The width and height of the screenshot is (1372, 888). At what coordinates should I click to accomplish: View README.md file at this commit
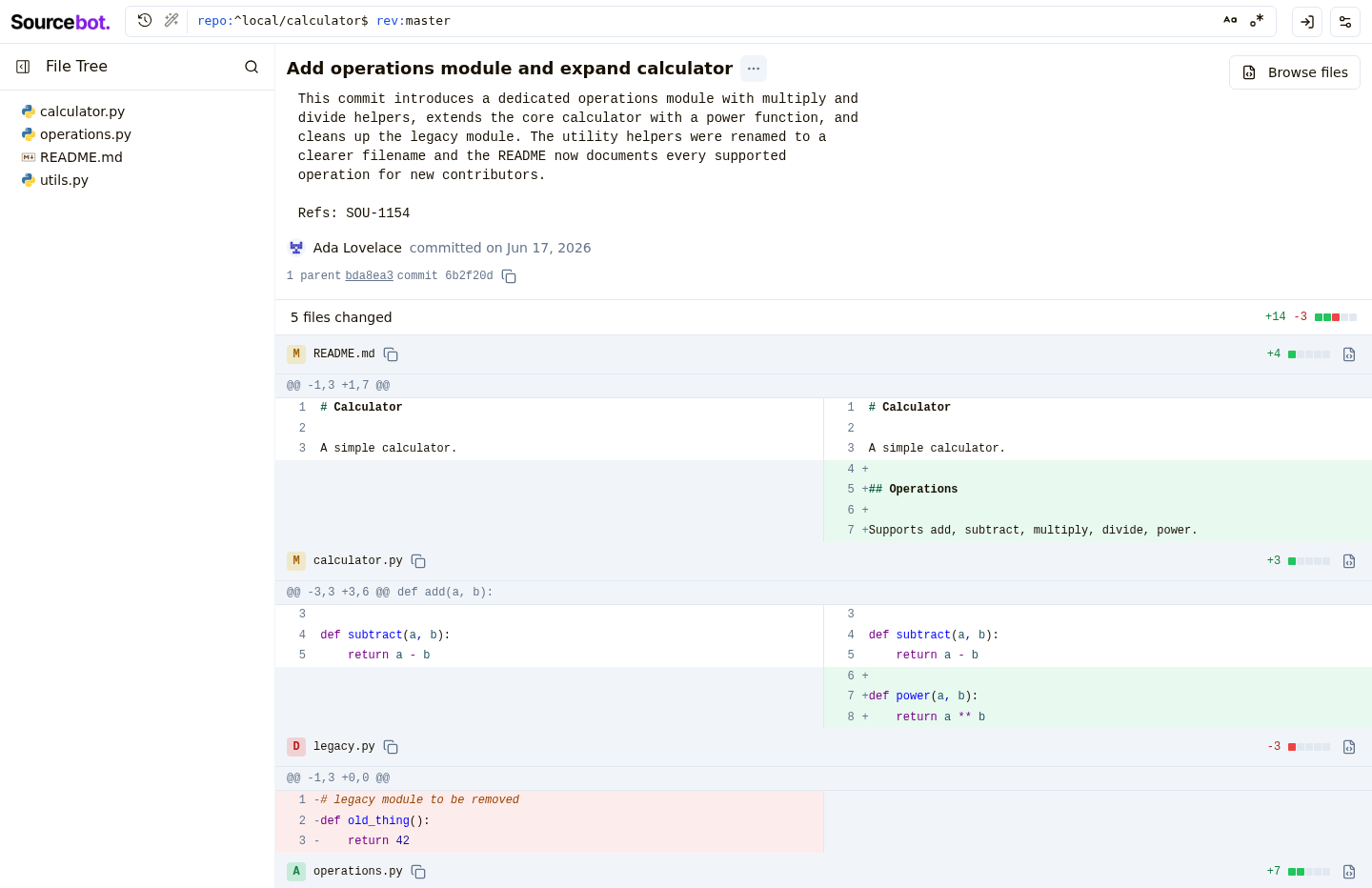coord(1349,354)
